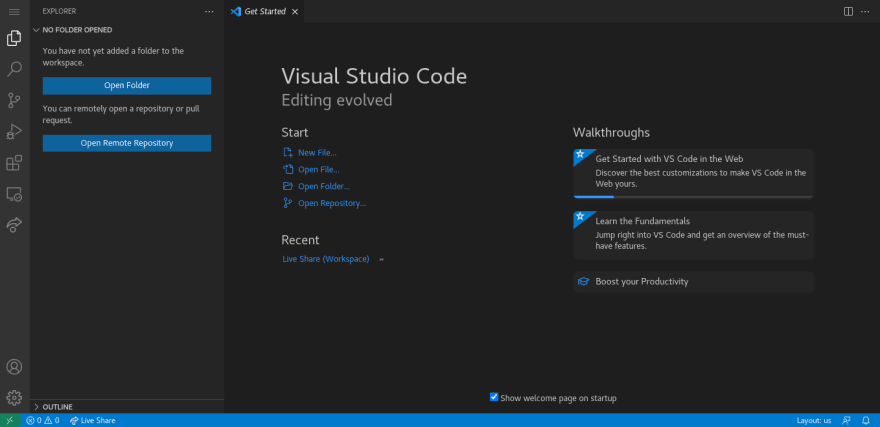This screenshot has width=880, height=427.
Task: Click the Open Folder button
Action: [x=127, y=85]
